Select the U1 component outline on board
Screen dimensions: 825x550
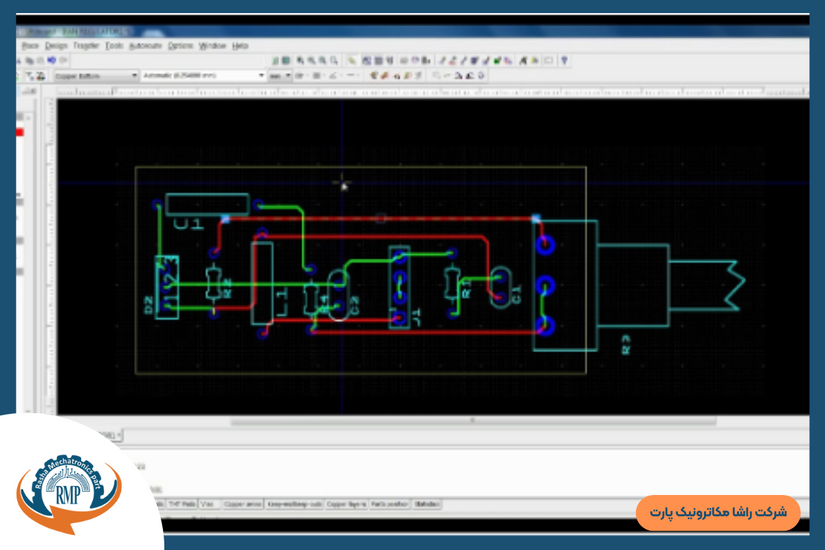207,204
